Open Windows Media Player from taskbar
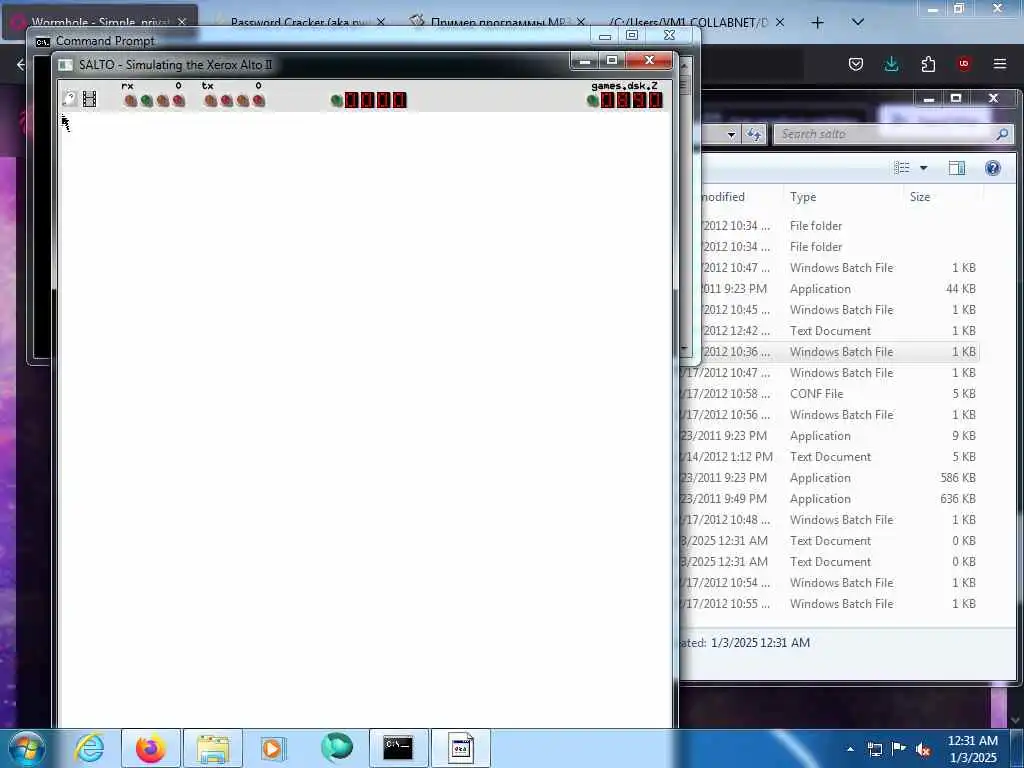 click(274, 748)
